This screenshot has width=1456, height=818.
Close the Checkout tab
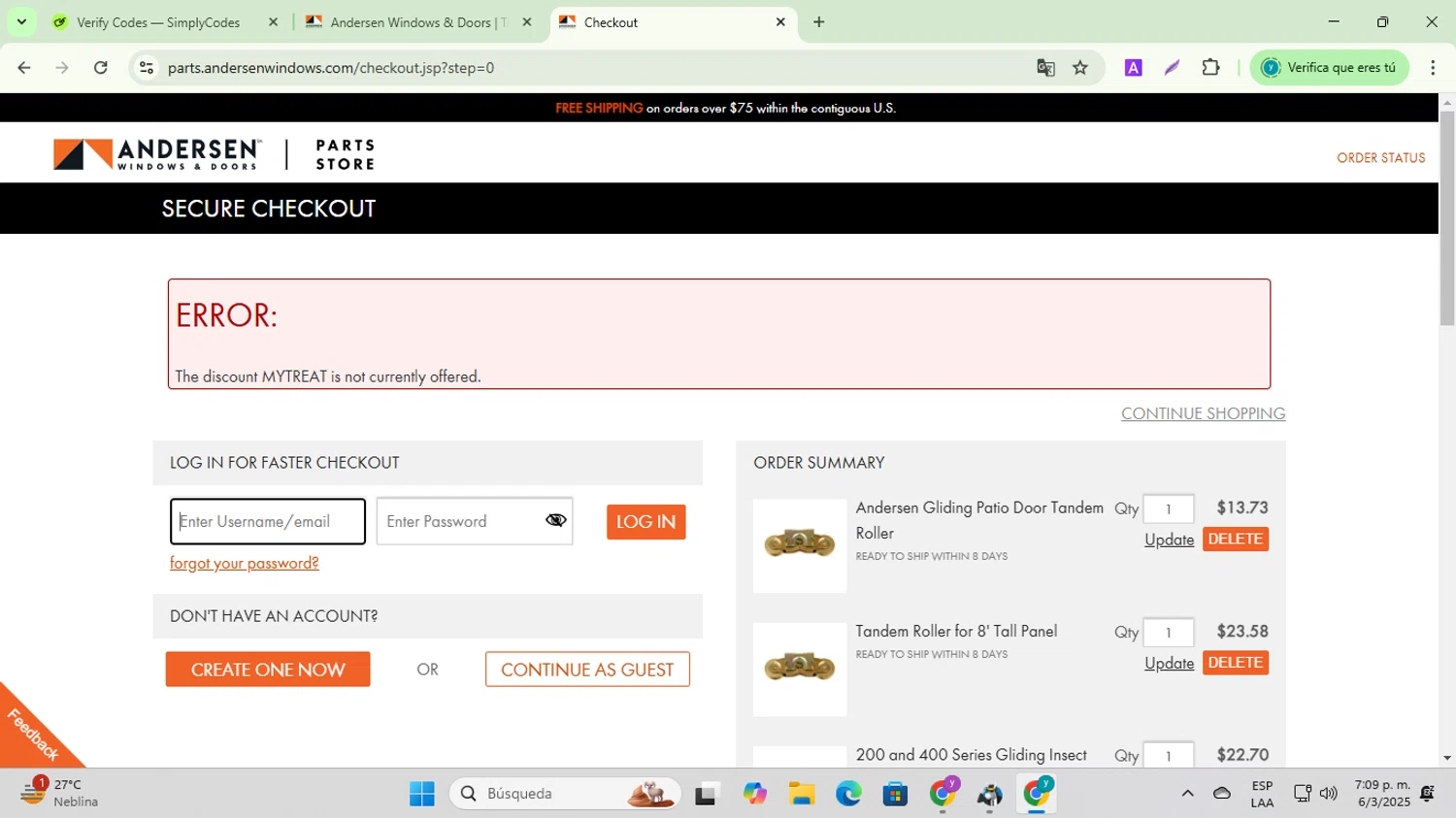coord(780,22)
